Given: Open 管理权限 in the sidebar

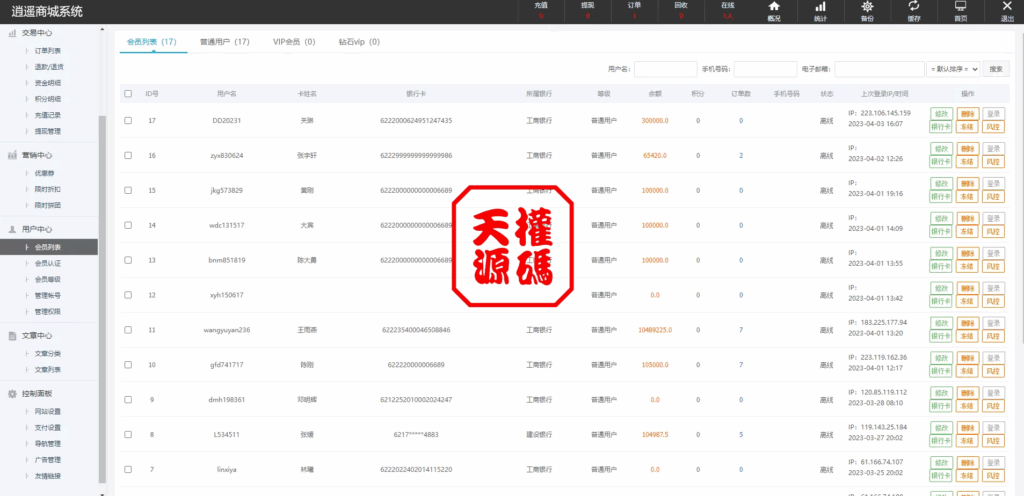Looking at the screenshot, I should [48, 311].
